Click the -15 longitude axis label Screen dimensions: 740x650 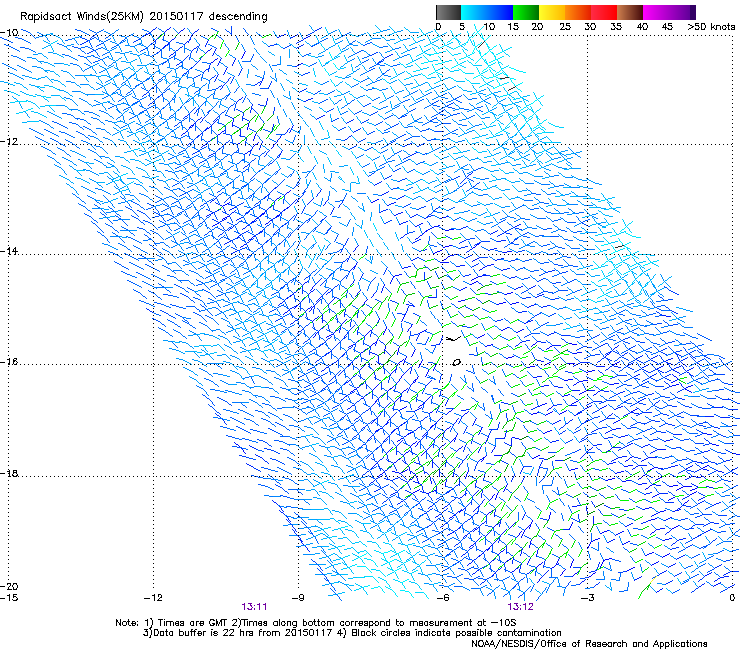coord(9,598)
